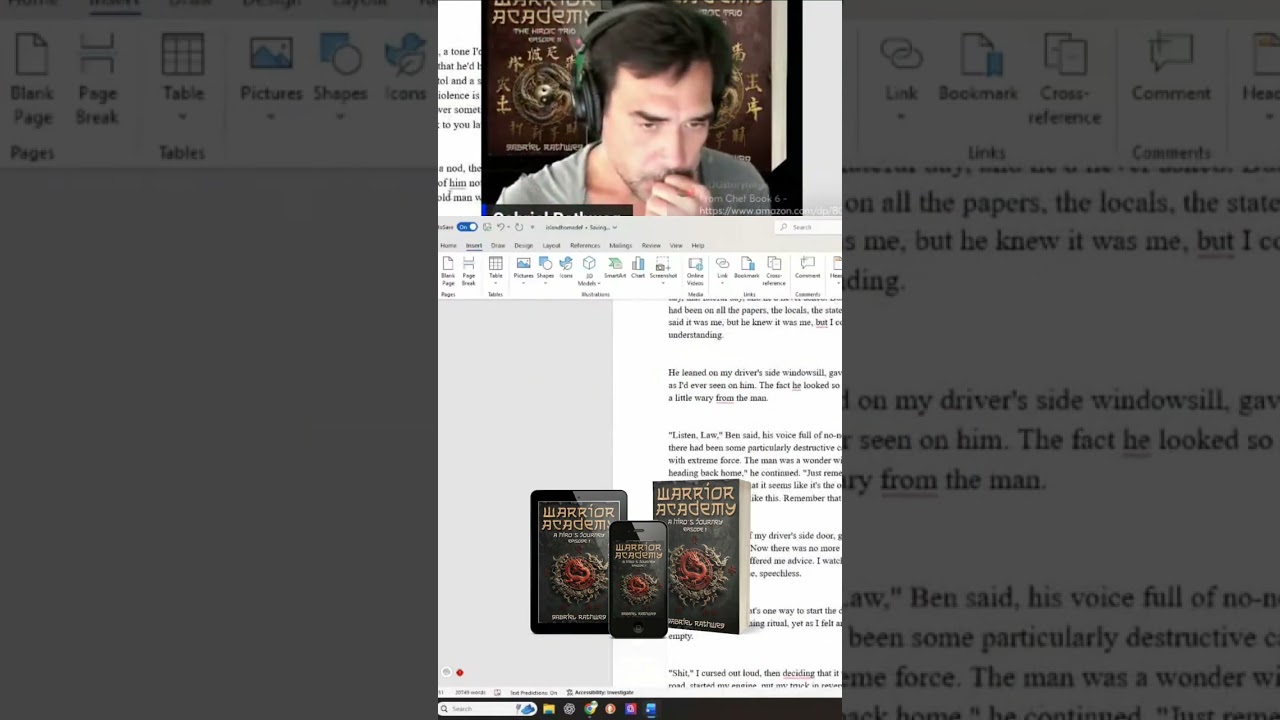The height and width of the screenshot is (720, 1280).
Task: Redo the last action
Action: click(519, 227)
